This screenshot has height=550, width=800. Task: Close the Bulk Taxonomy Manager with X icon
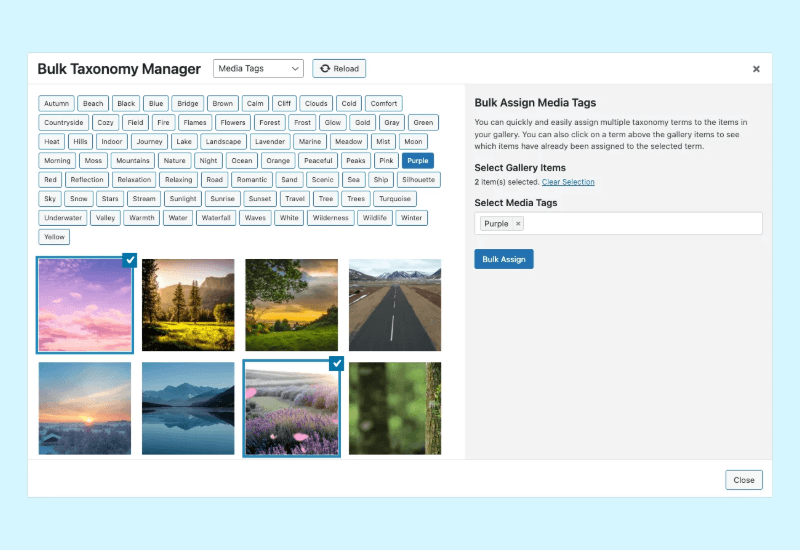756,69
